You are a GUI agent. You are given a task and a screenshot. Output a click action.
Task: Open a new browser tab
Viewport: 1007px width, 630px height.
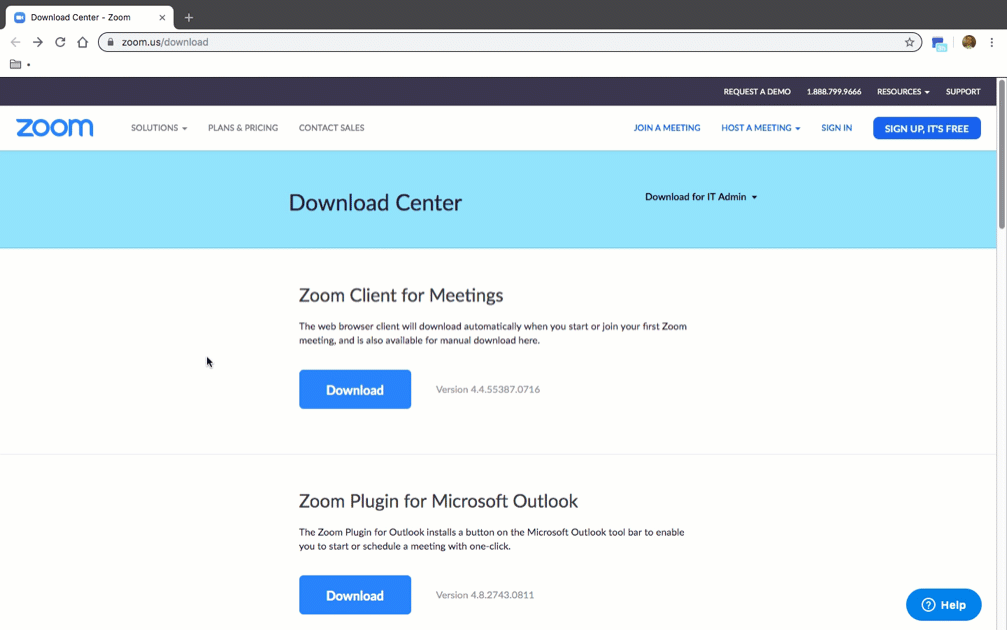[188, 17]
